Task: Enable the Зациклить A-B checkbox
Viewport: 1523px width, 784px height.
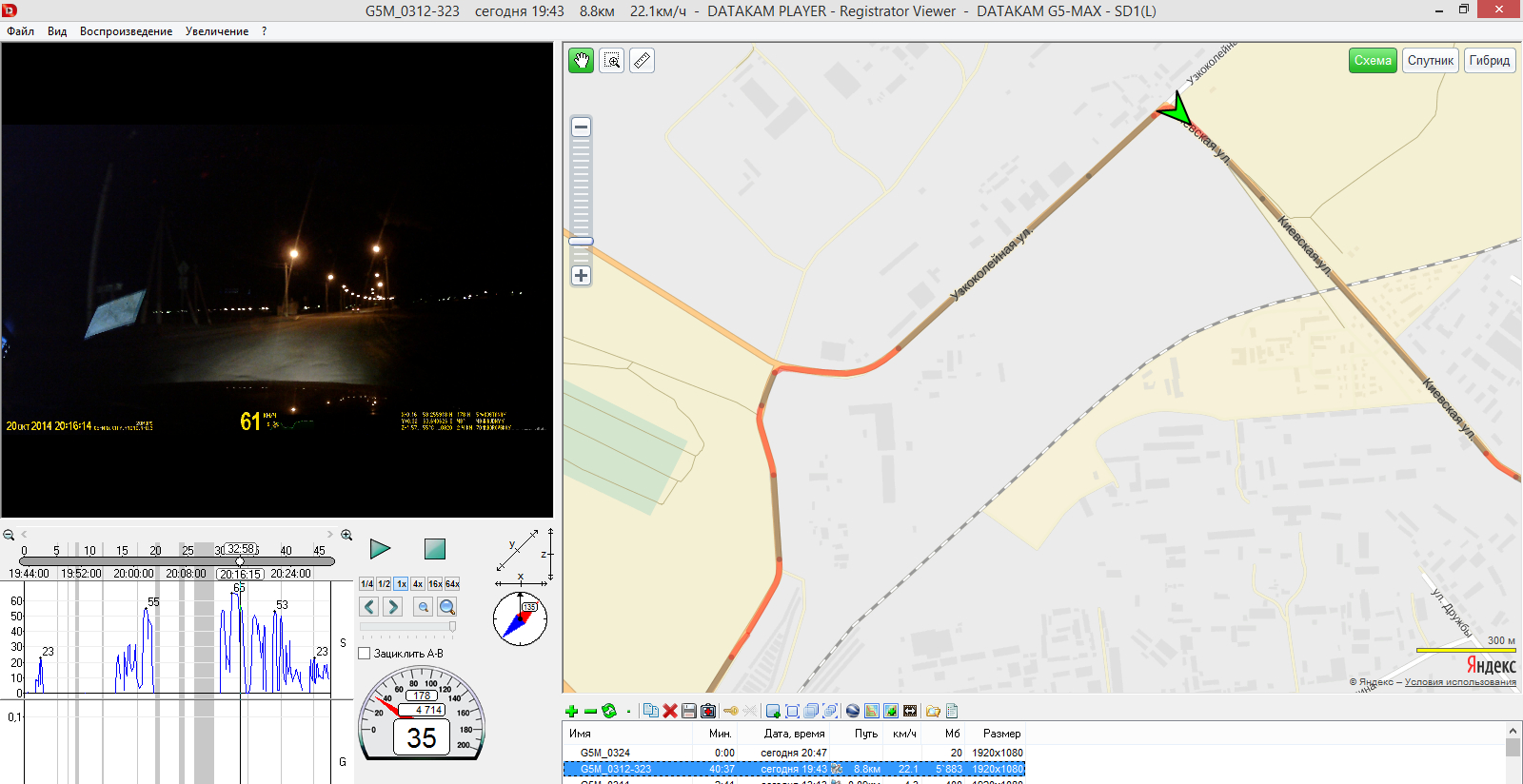Action: [365, 654]
